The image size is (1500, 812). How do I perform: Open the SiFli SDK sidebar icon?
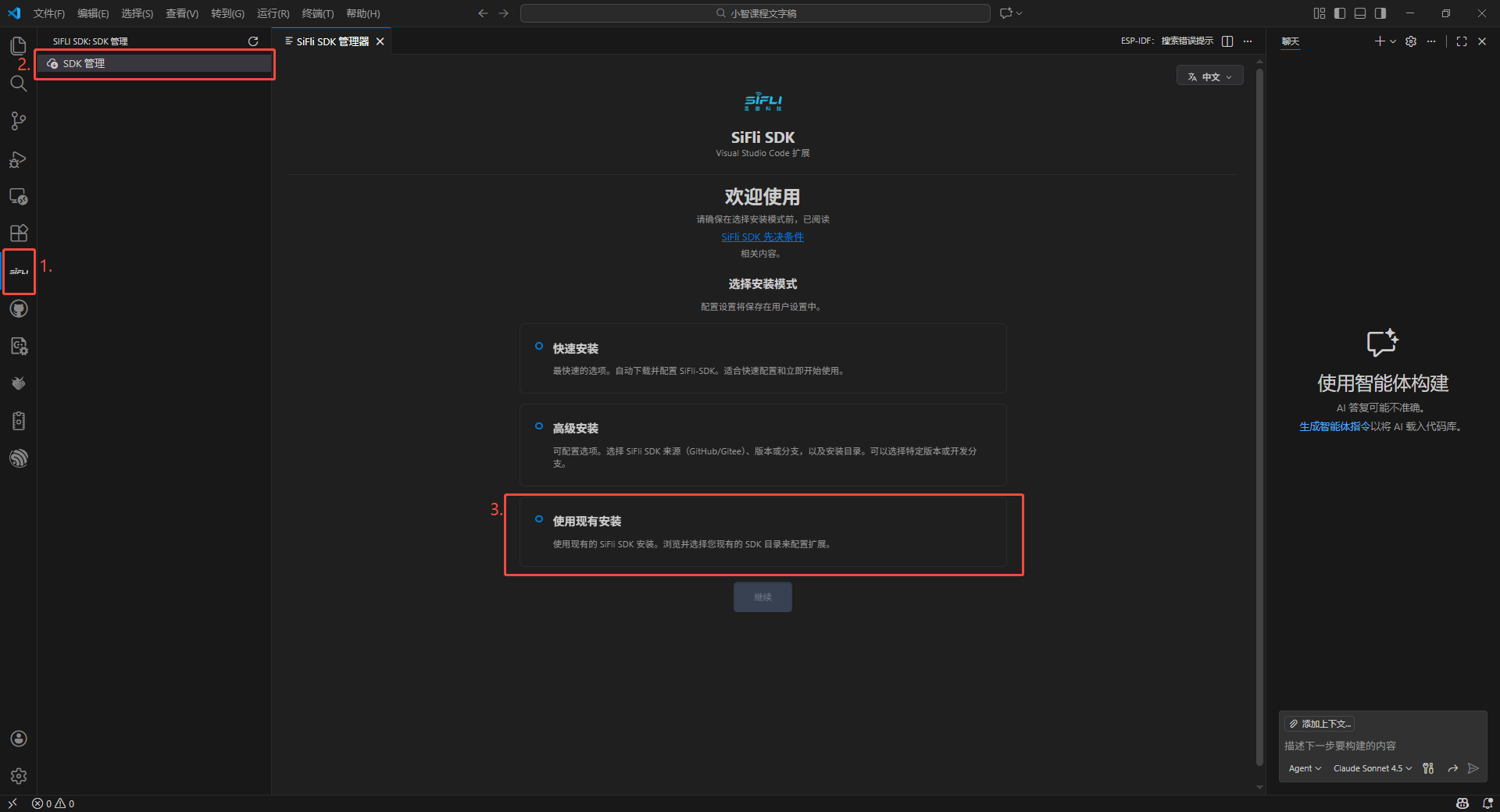click(x=19, y=272)
